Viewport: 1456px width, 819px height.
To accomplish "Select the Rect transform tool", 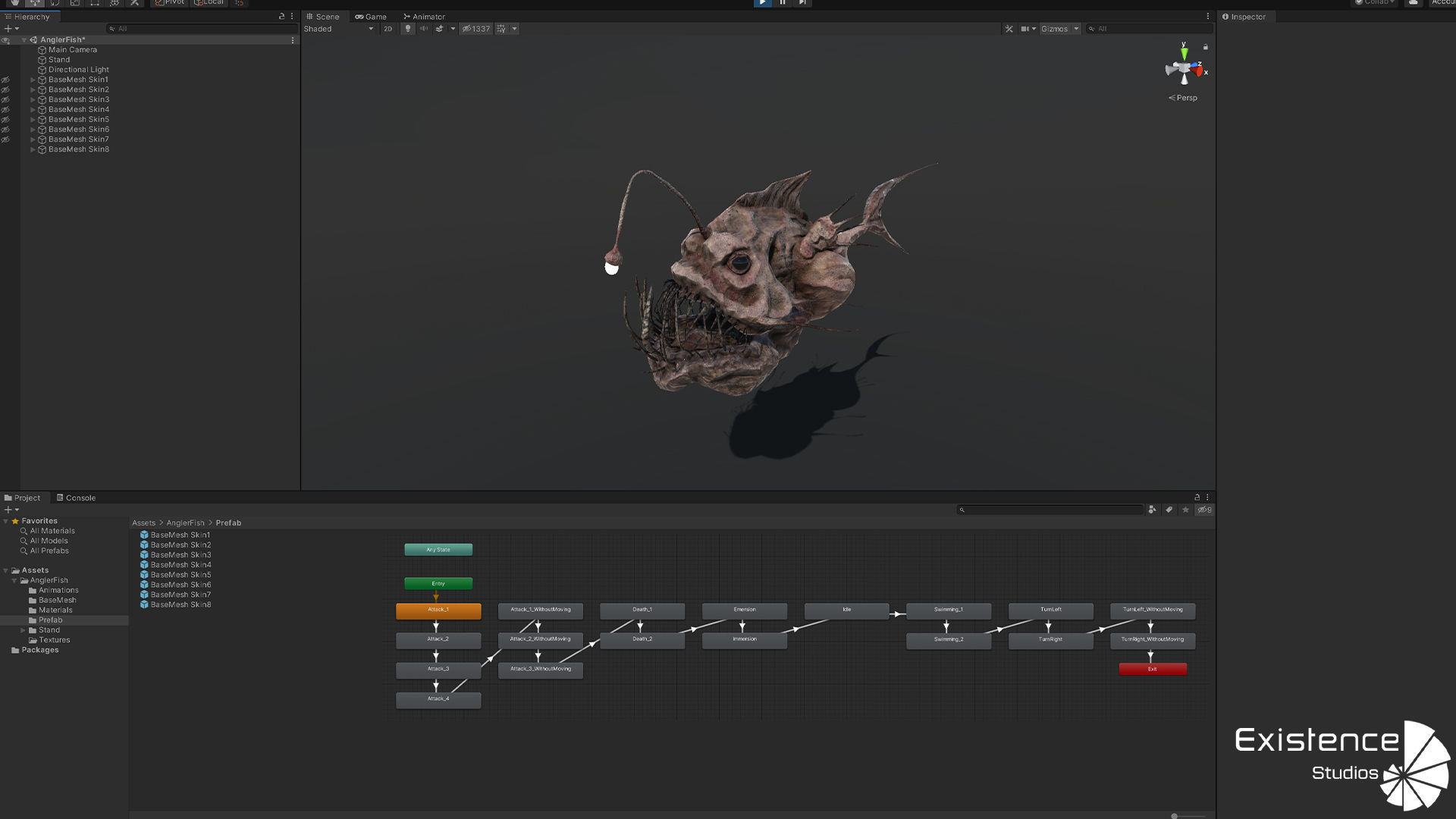I will 95,3.
